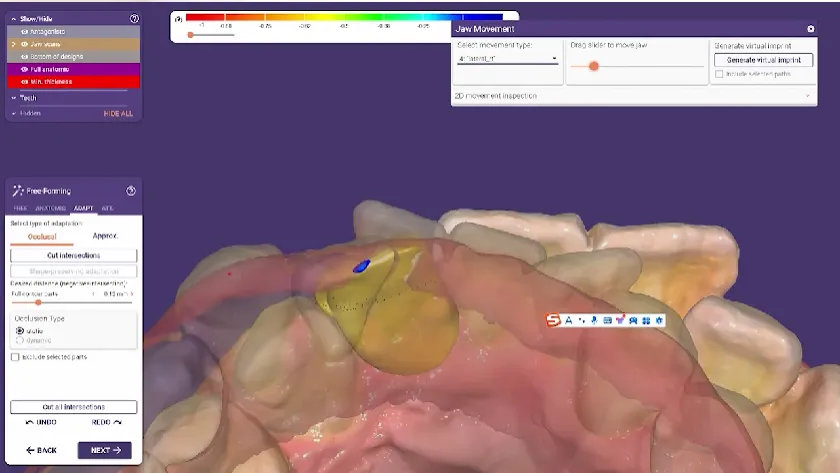Click the UNDO arrow button
840x473 pixels.
(x=41, y=423)
